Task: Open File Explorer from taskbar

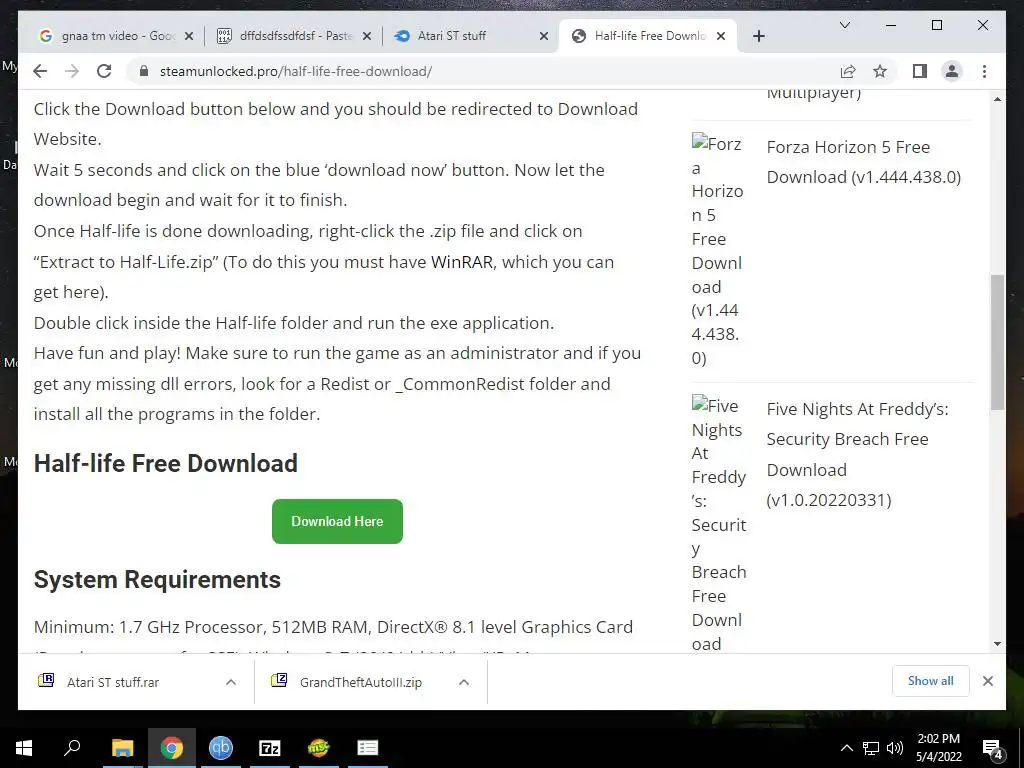Action: [122, 748]
